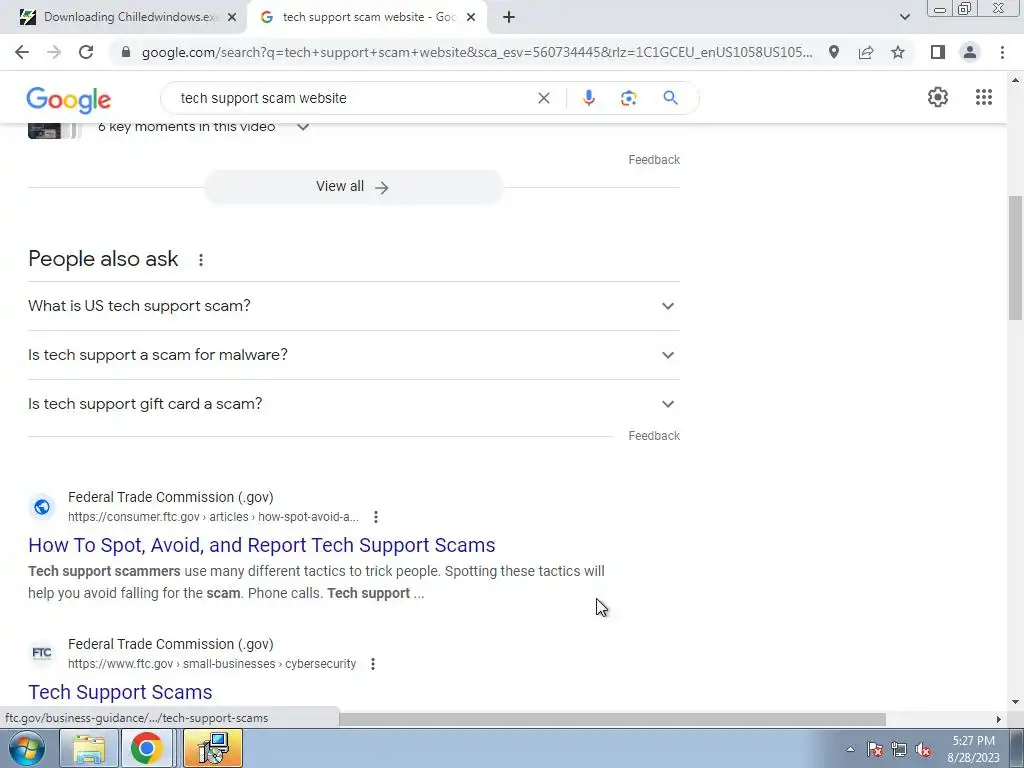1024x768 pixels.
Task: Click the location pin icon in address bar
Action: (x=834, y=52)
